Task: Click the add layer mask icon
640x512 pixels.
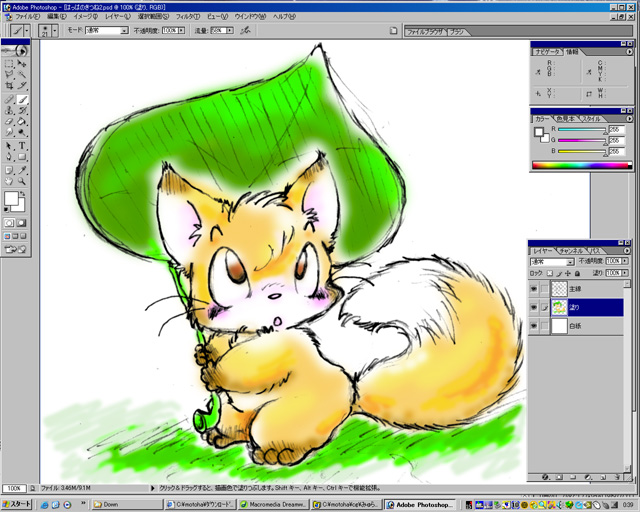Action: click(x=559, y=477)
